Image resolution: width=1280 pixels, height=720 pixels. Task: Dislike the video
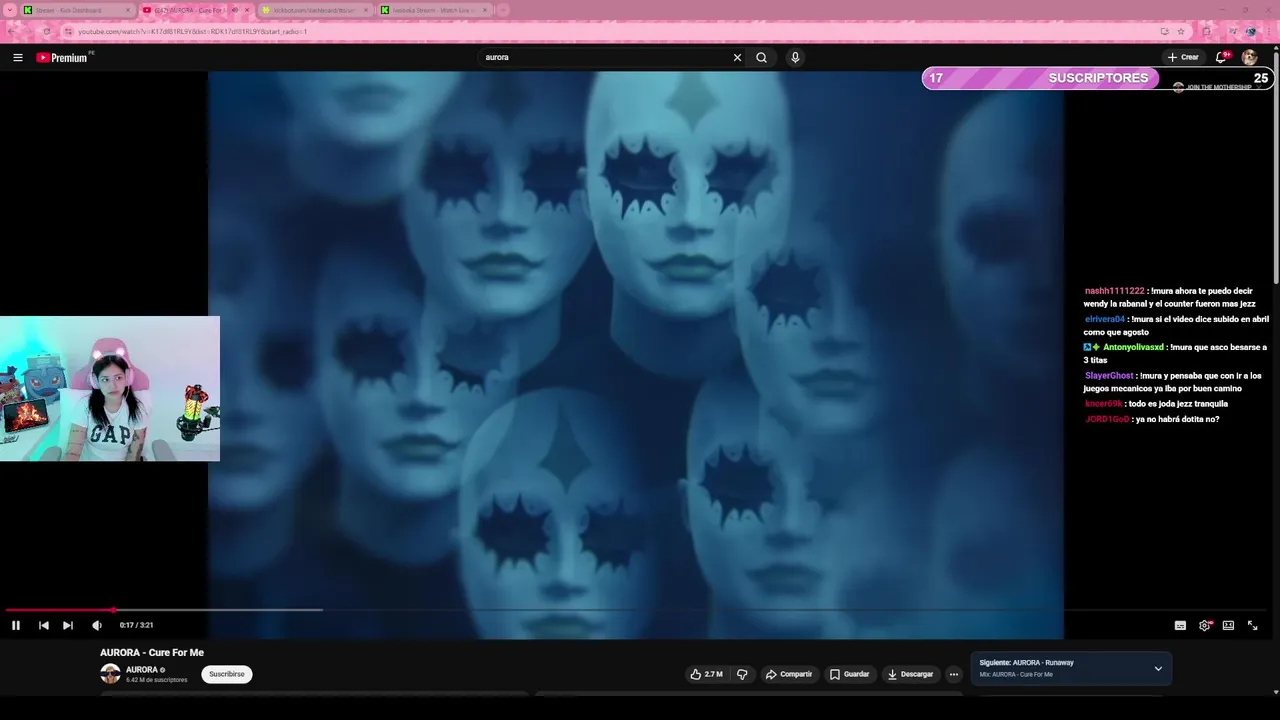click(x=742, y=674)
